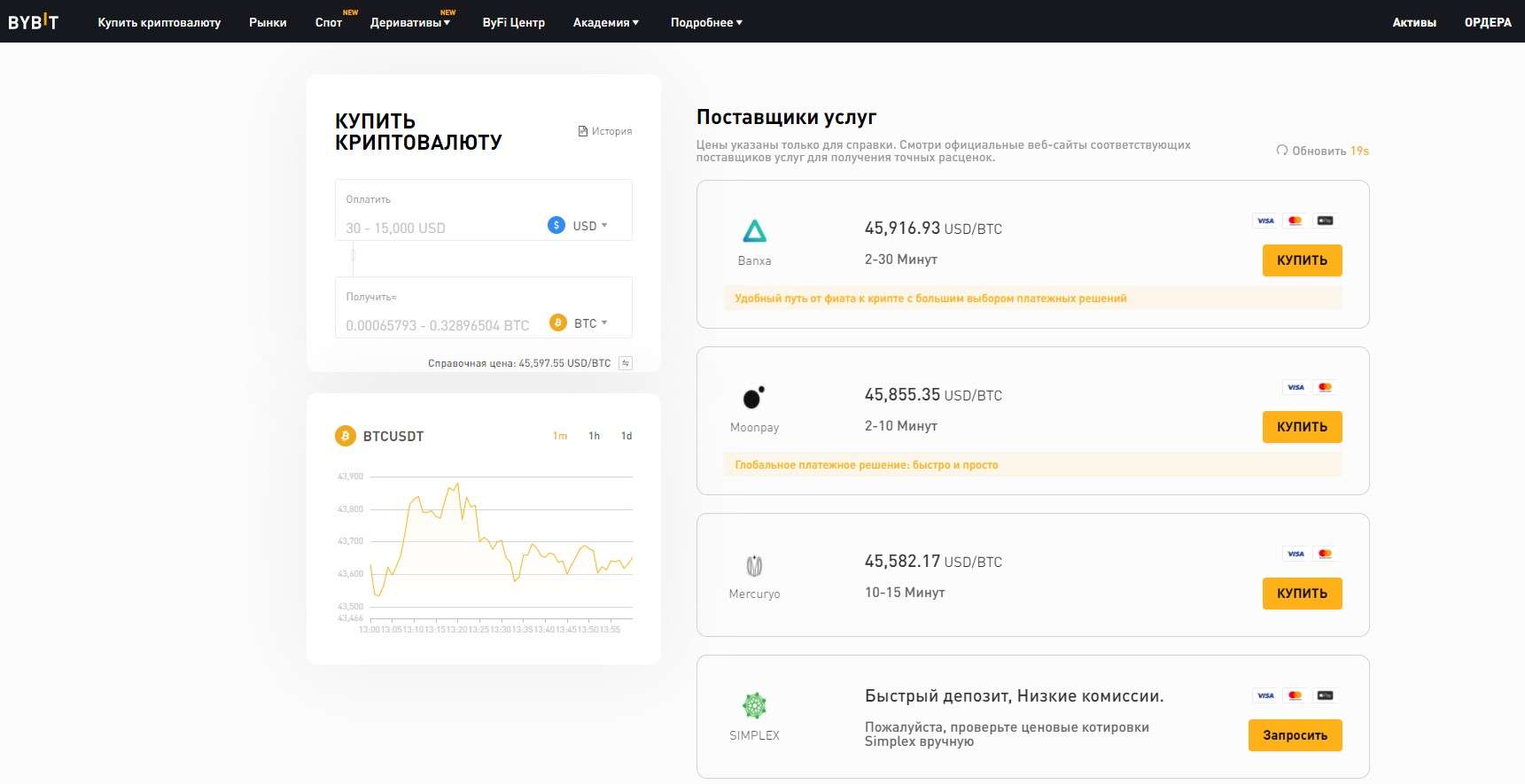The width and height of the screenshot is (1525, 784).
Task: Click the Apple Pay icon in Simplex card
Action: point(1325,695)
